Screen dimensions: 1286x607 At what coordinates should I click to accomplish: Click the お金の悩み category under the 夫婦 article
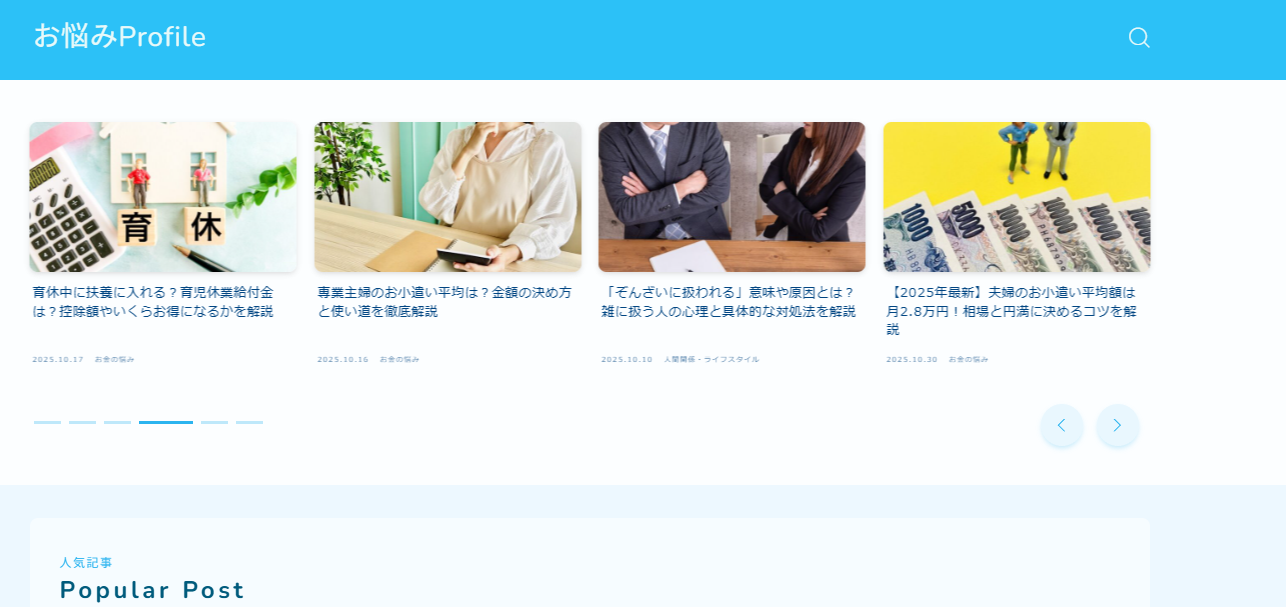967,358
